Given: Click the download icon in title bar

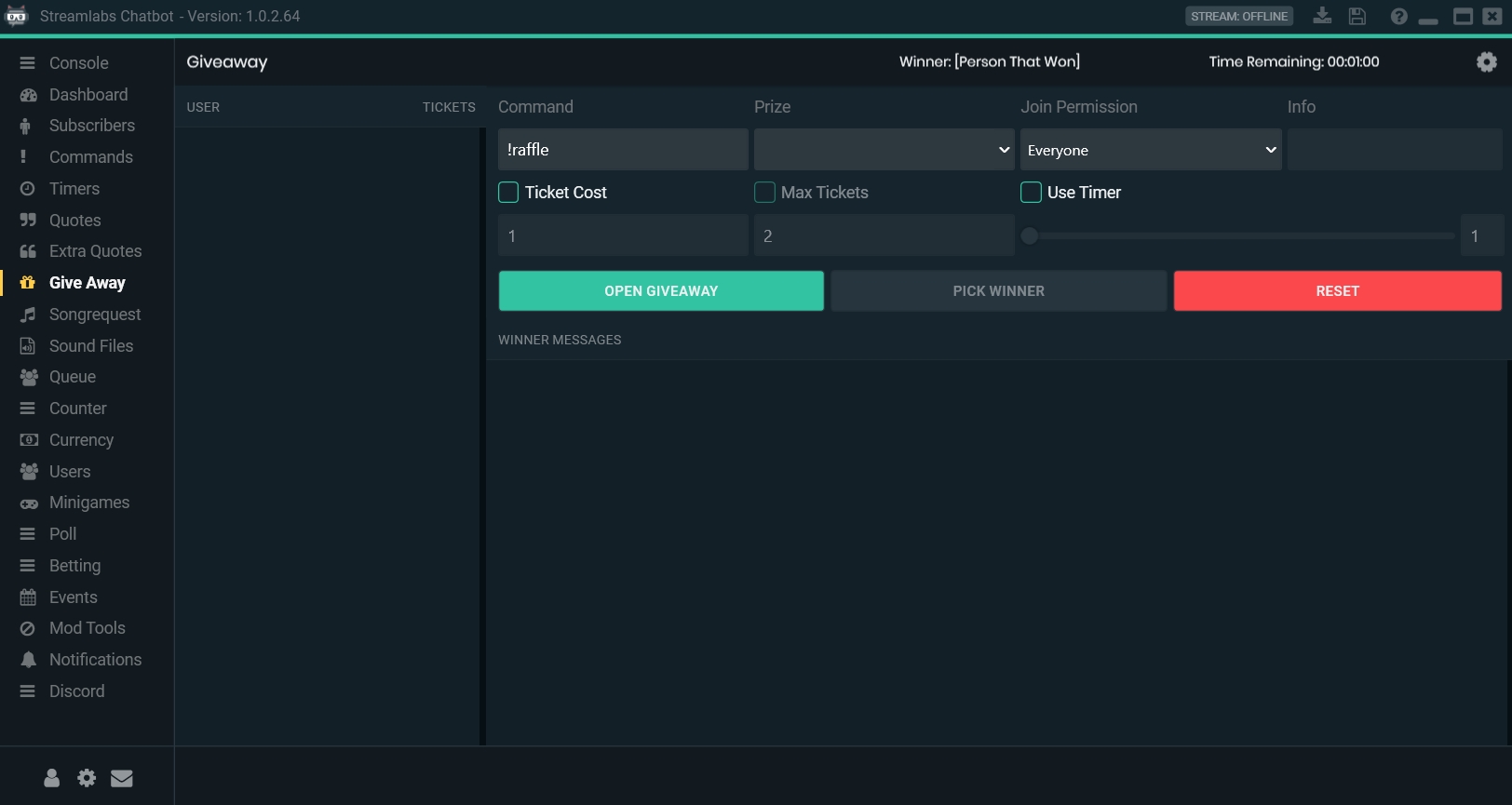Looking at the screenshot, I should coord(1321,16).
